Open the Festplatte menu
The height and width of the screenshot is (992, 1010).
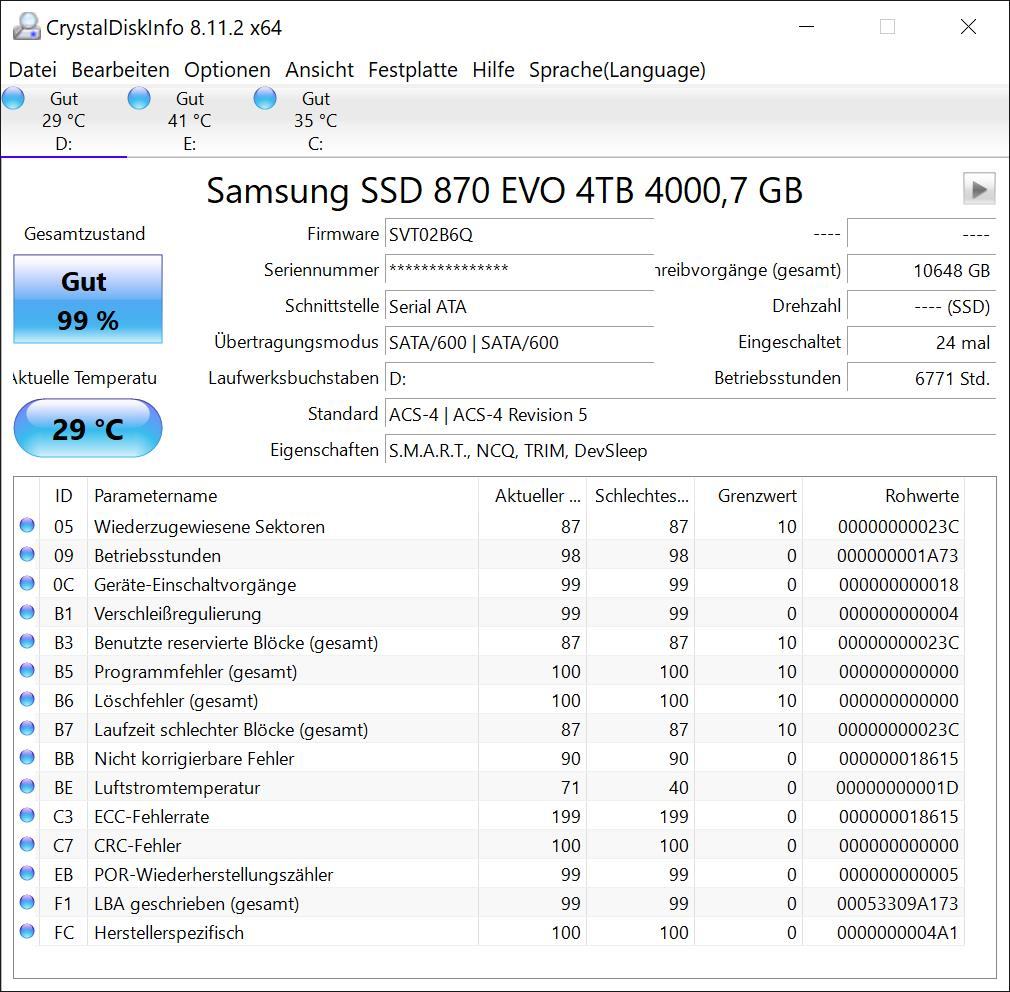pyautogui.click(x=413, y=70)
